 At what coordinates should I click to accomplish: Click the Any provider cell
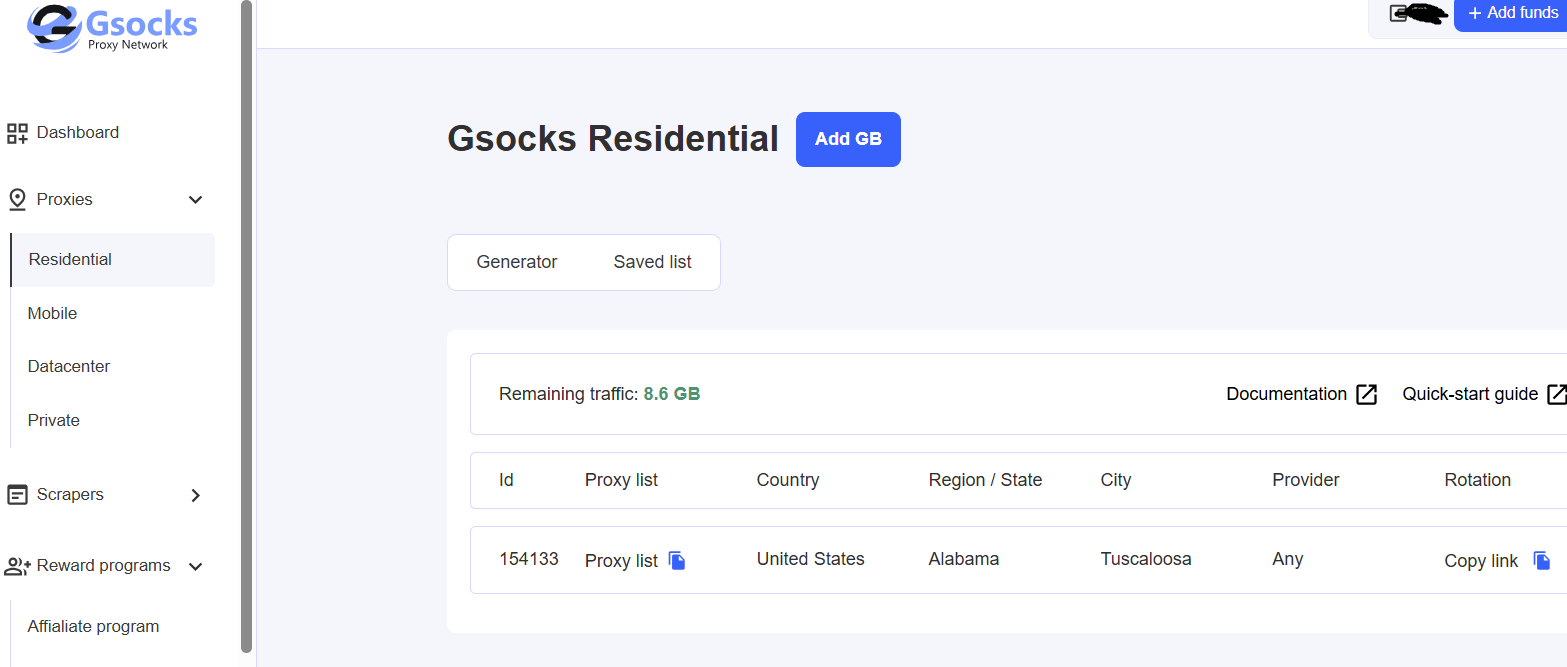click(x=1288, y=559)
